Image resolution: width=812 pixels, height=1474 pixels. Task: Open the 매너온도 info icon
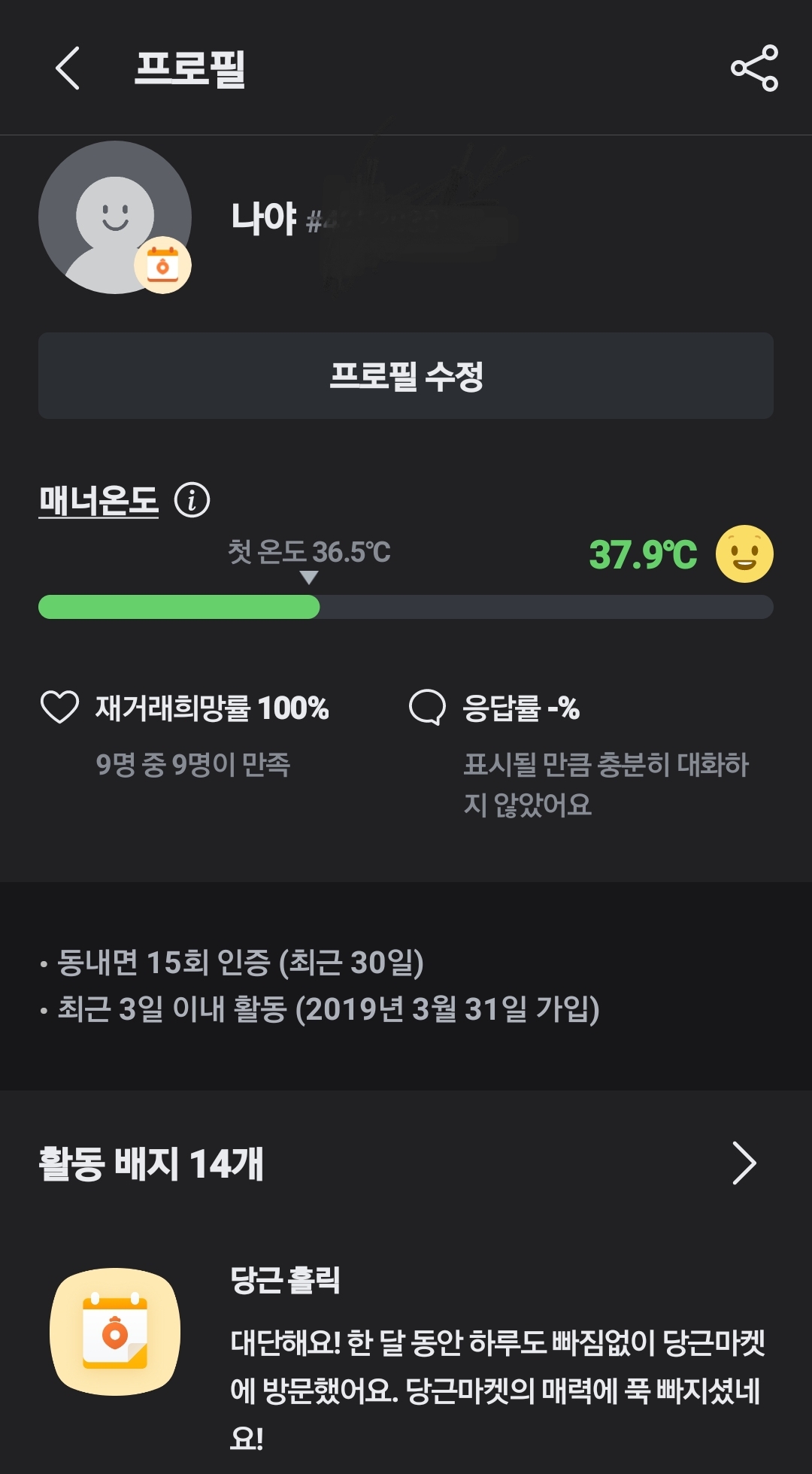[x=192, y=500]
